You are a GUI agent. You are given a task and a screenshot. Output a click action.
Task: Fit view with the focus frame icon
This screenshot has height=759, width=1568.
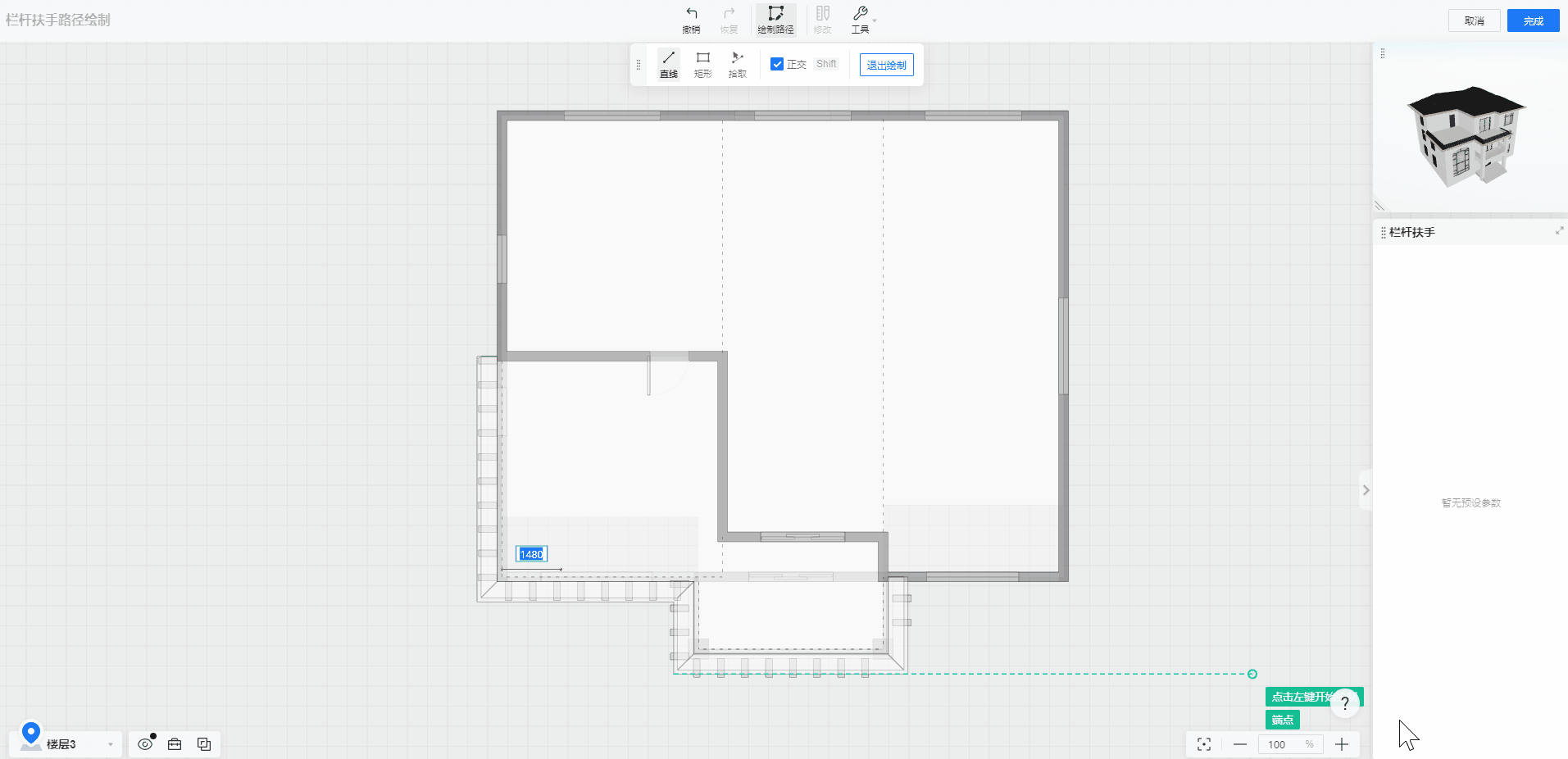(1203, 744)
